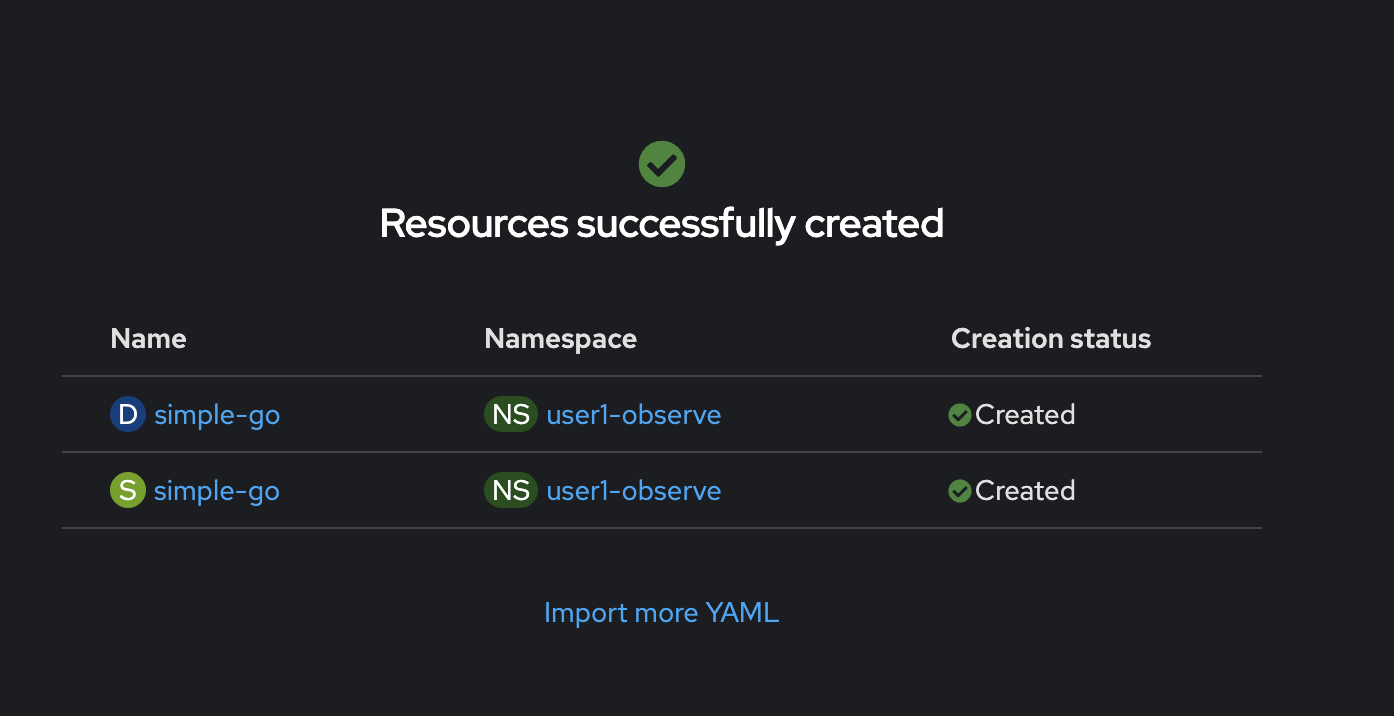Image resolution: width=1394 pixels, height=716 pixels.
Task: Click NS badge in Deployment row
Action: (x=511, y=414)
